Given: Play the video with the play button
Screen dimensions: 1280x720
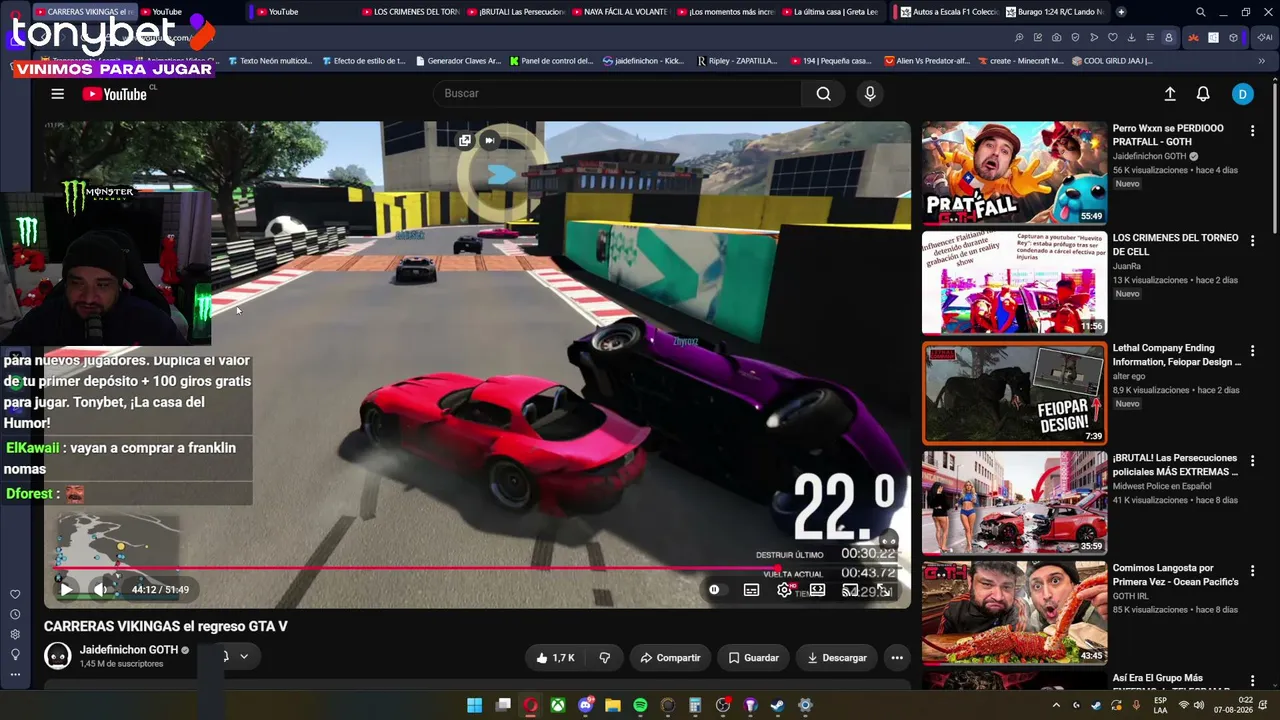Looking at the screenshot, I should point(66,590).
